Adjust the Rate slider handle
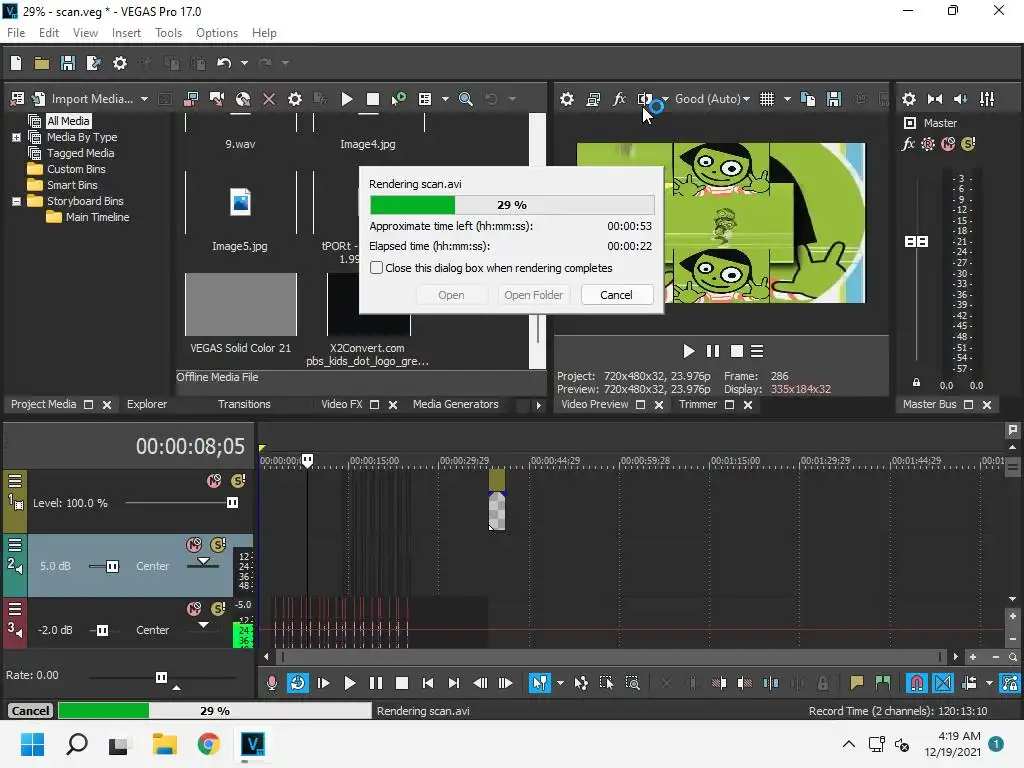This screenshot has height=768, width=1024. click(161, 677)
